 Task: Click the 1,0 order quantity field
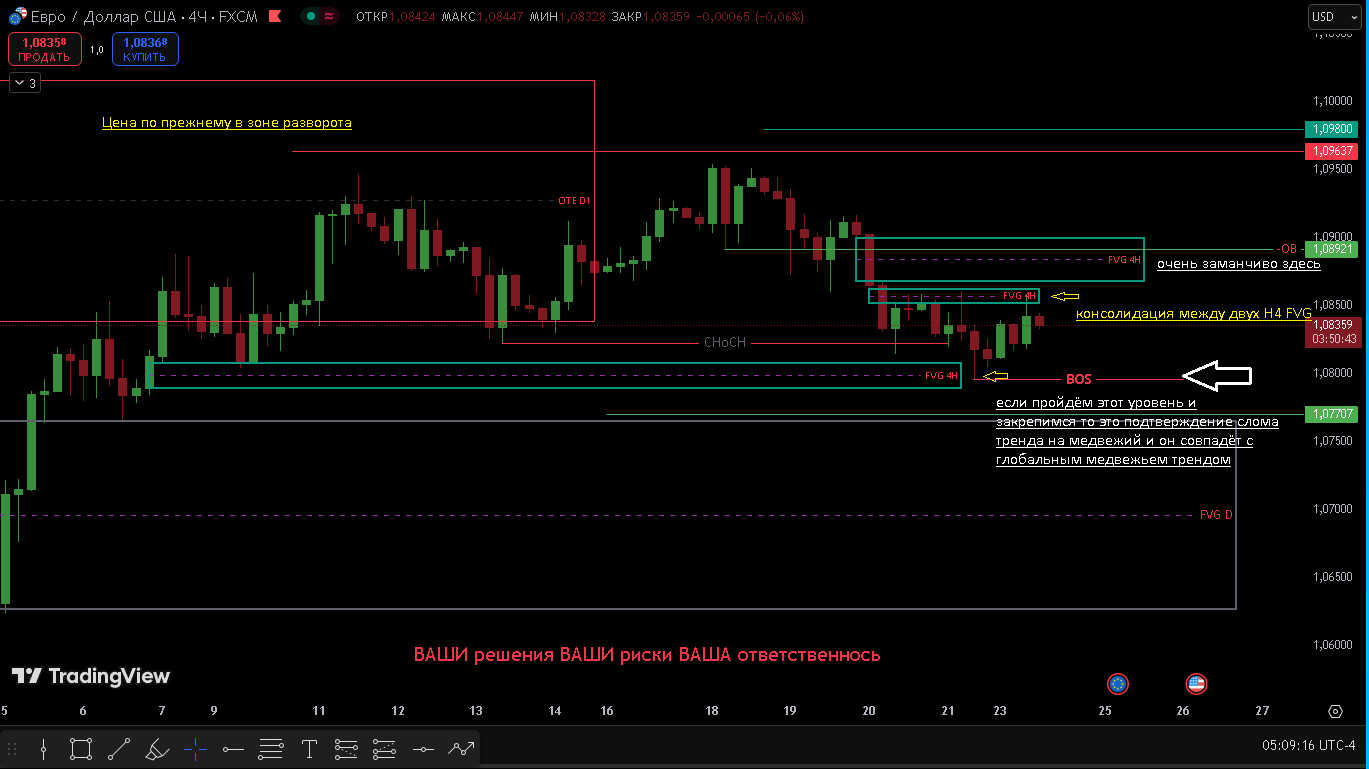(x=96, y=49)
